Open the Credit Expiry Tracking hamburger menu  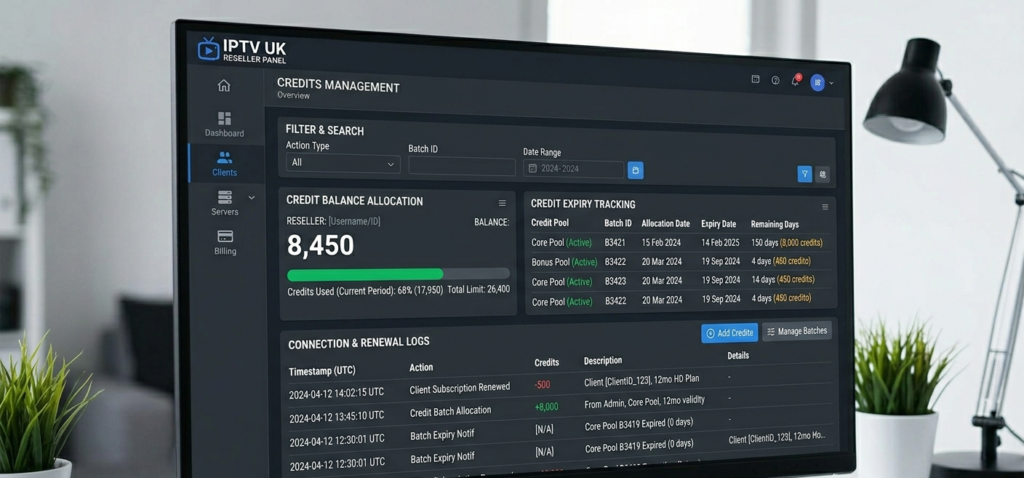825,207
